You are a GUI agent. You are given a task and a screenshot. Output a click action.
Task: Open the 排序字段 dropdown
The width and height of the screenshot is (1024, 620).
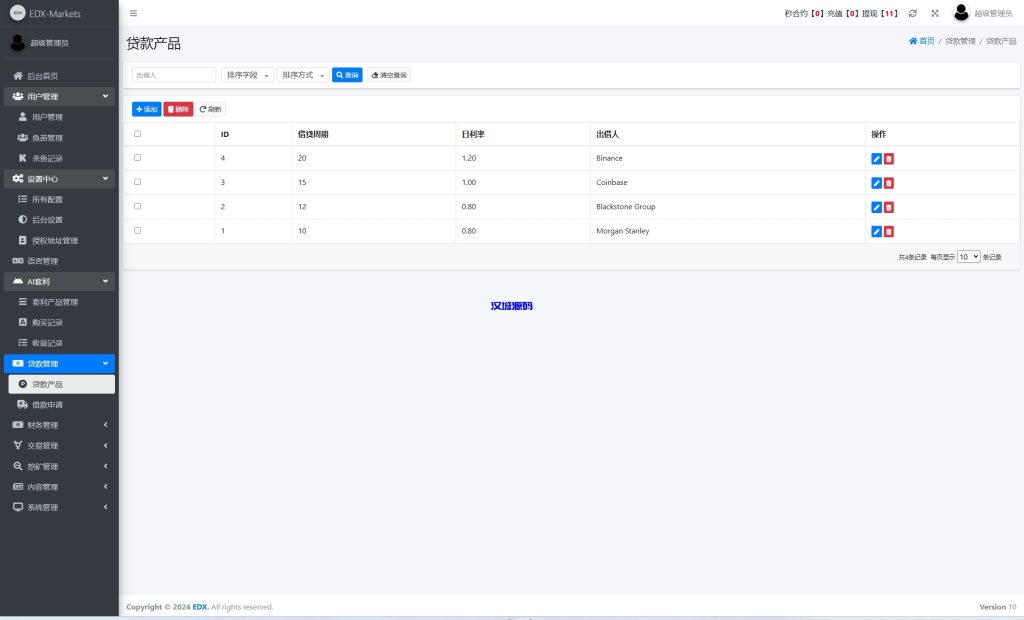(247, 75)
